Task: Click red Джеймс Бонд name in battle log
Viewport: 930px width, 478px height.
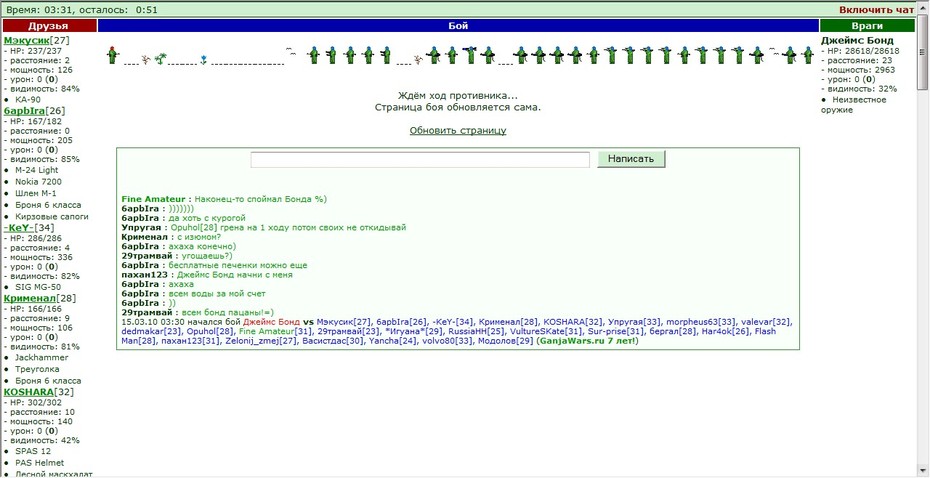Action: [272, 322]
